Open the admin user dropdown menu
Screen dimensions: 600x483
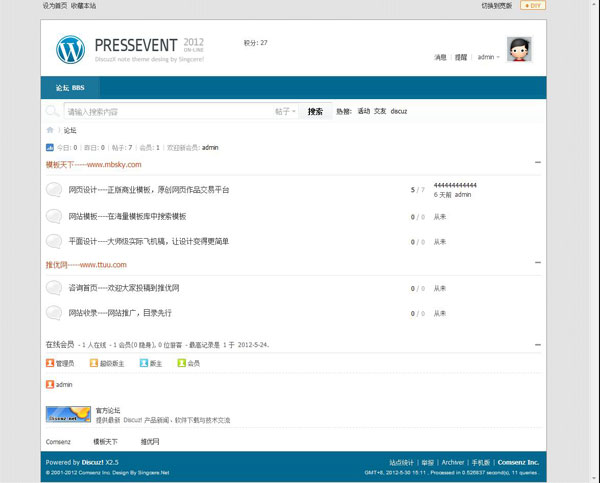pos(489,58)
